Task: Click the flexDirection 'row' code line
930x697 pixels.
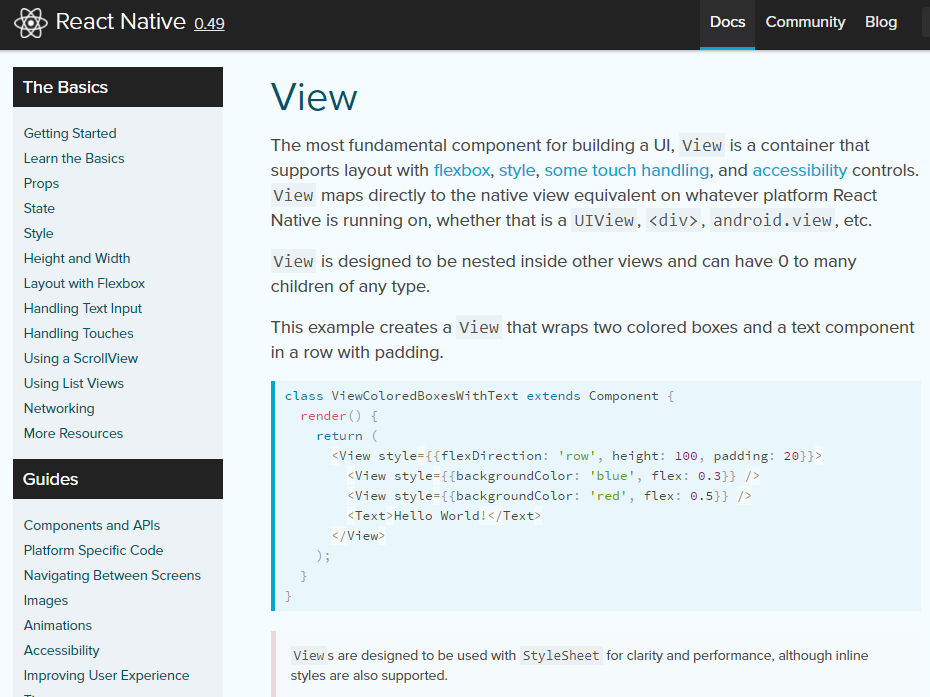Action: [x=577, y=456]
